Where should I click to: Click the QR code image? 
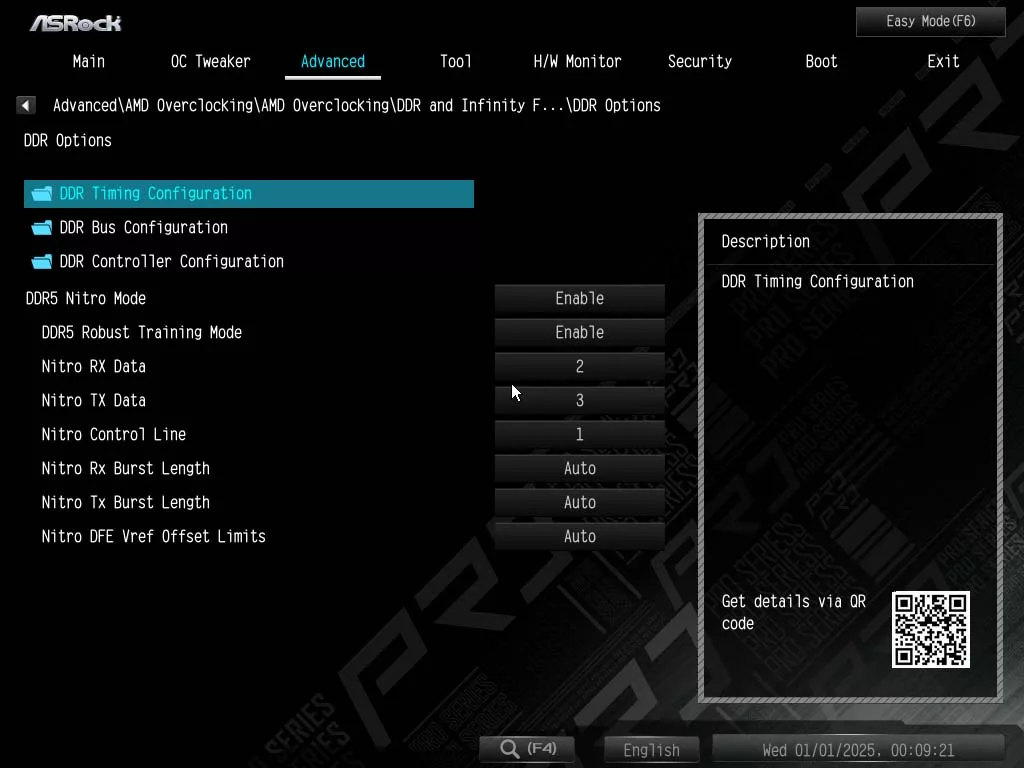(x=930, y=629)
